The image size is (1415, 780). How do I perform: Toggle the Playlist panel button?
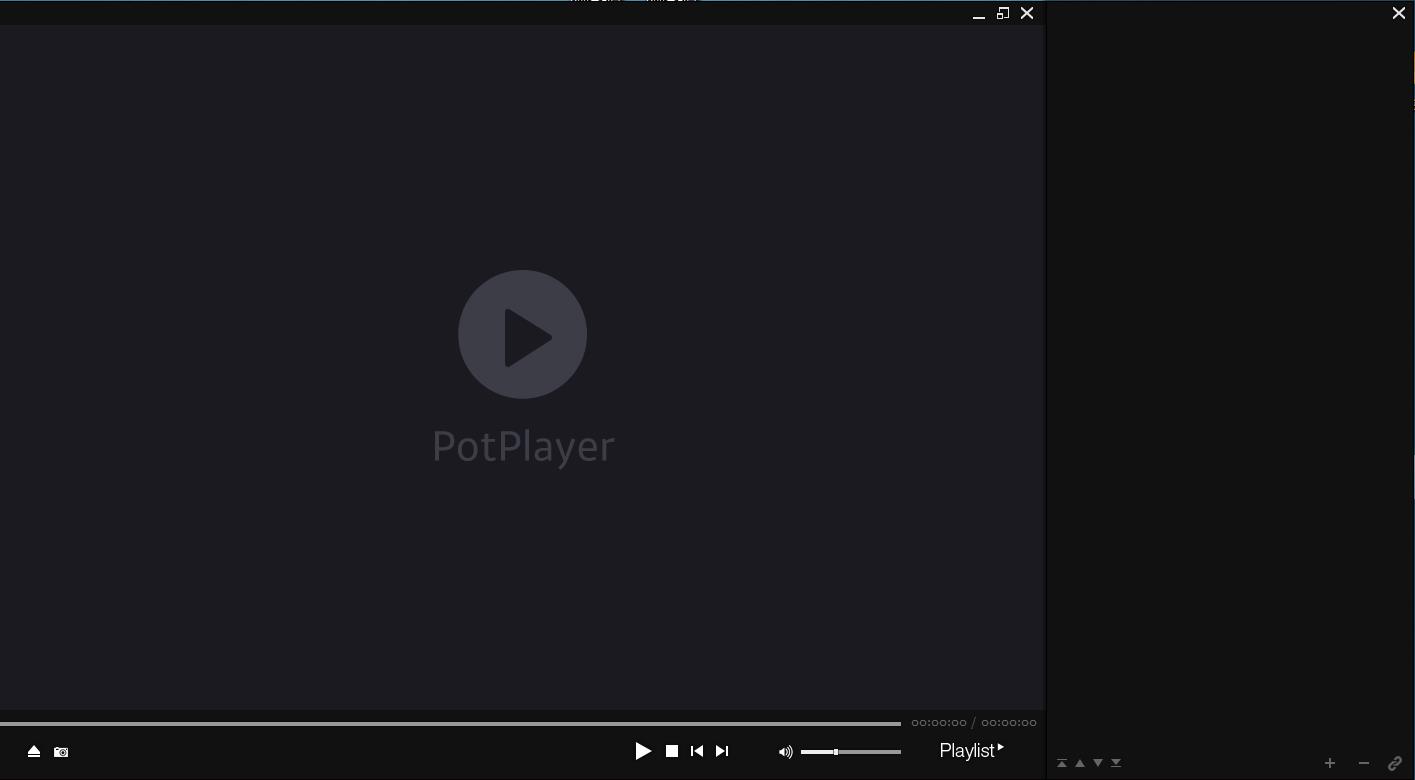pyautogui.click(x=972, y=751)
